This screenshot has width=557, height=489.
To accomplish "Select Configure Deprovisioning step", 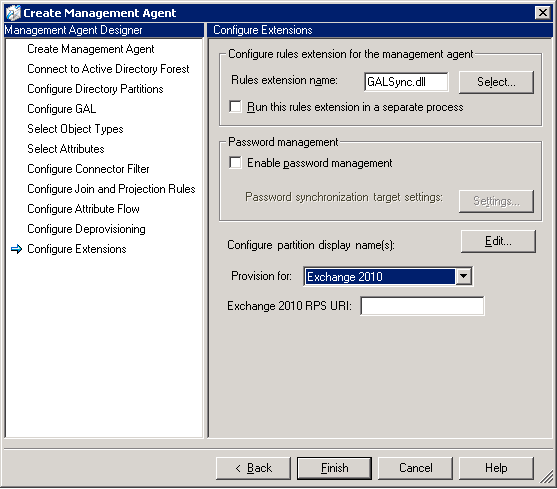I will coord(86,229).
